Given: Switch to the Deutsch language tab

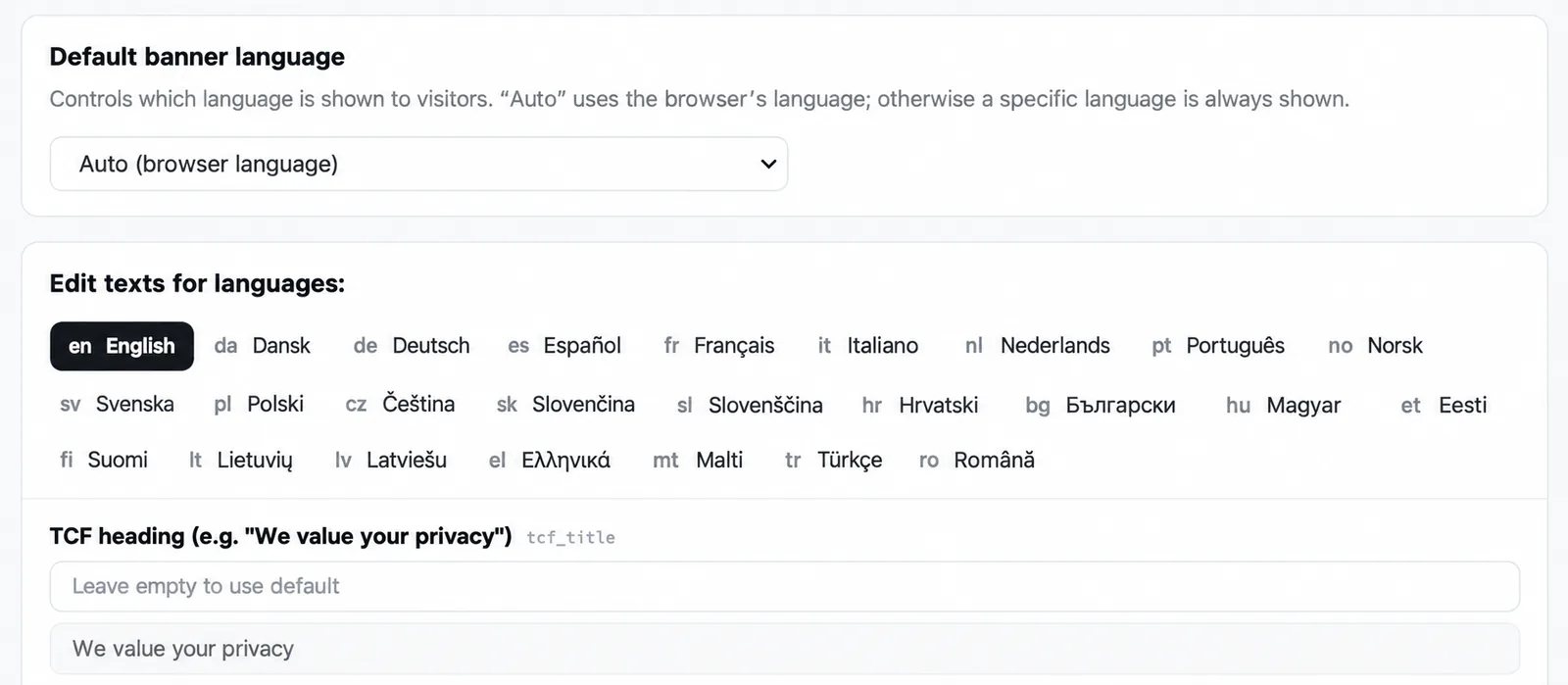Looking at the screenshot, I should point(412,346).
